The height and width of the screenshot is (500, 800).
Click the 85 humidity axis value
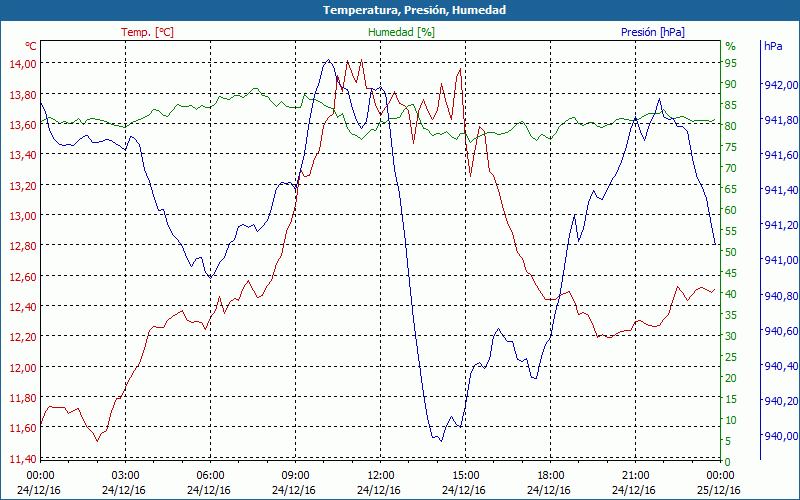(x=731, y=105)
